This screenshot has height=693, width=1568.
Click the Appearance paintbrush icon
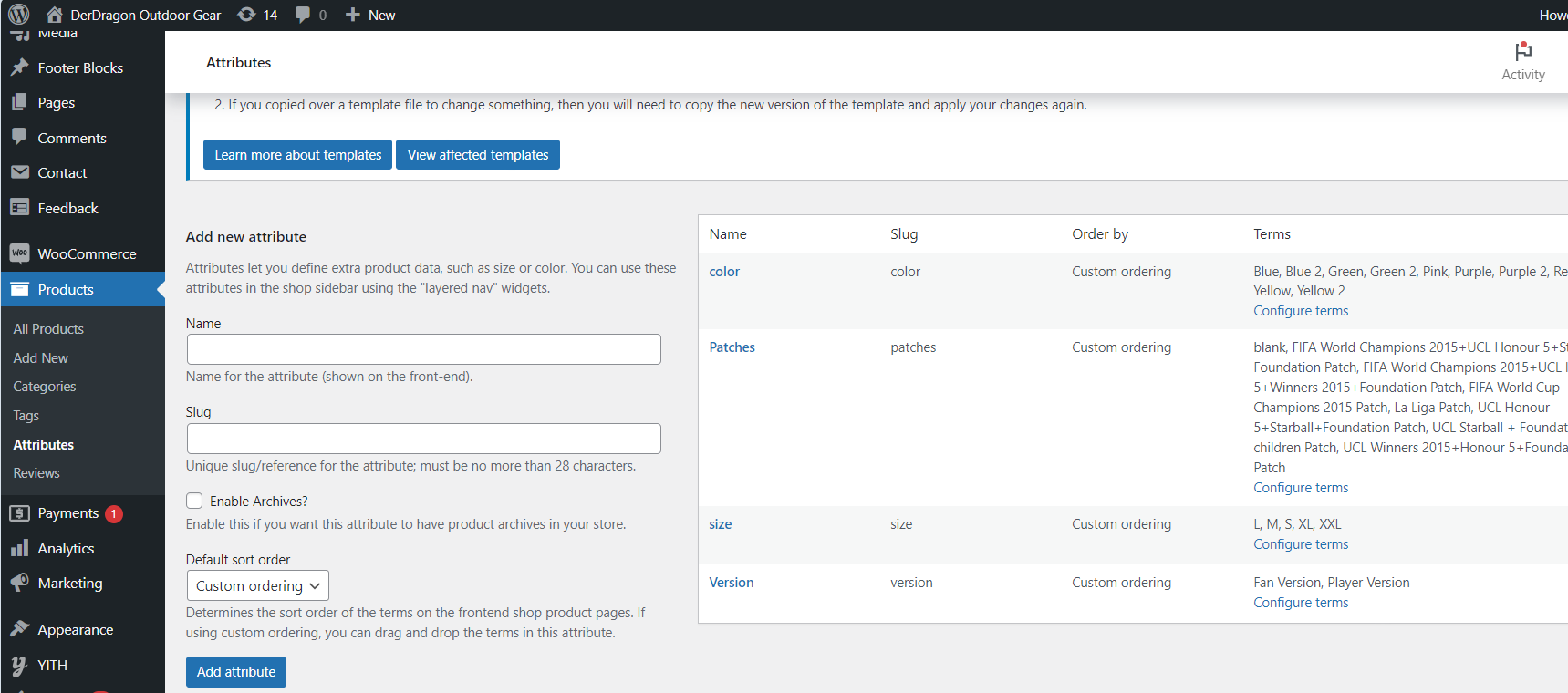19,629
